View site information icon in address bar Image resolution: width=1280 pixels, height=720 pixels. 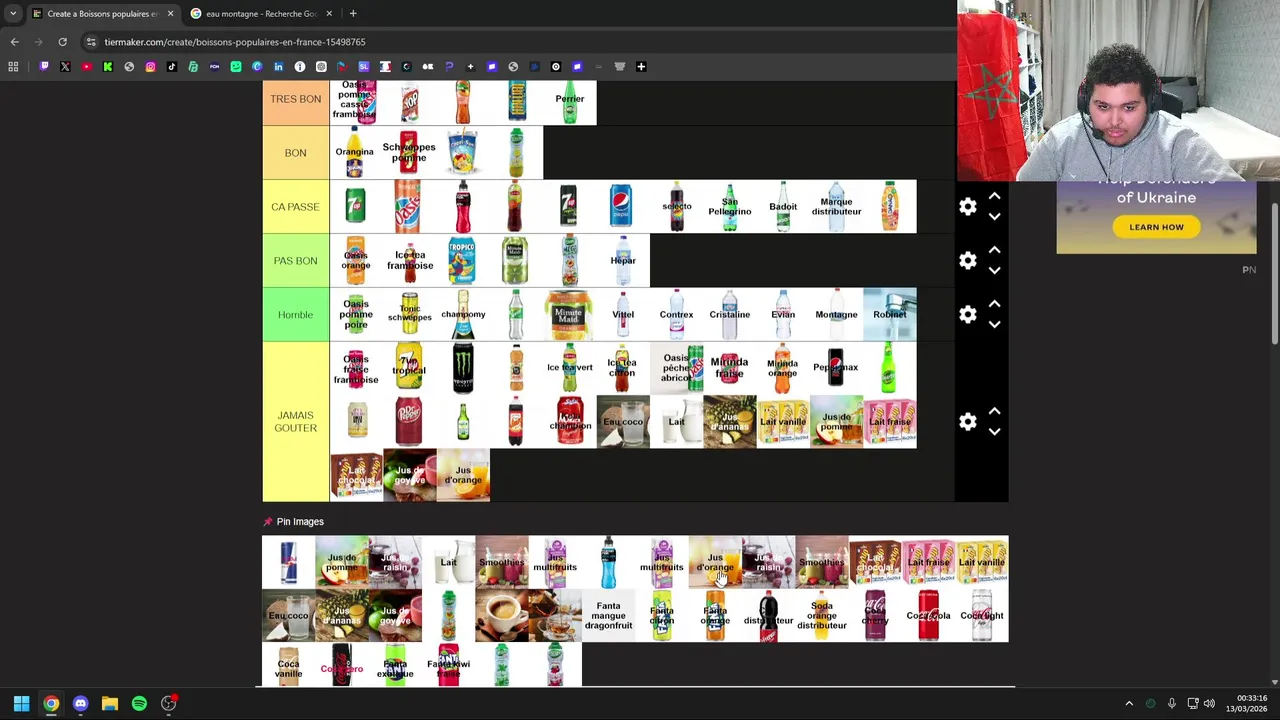[91, 42]
